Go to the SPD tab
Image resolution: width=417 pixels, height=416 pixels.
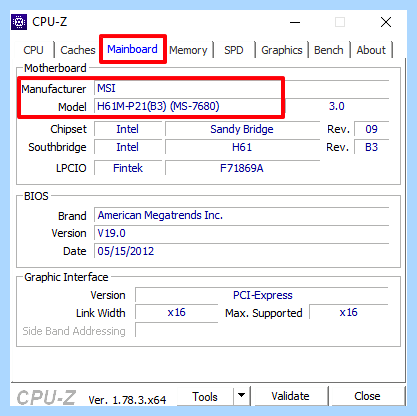coord(234,50)
